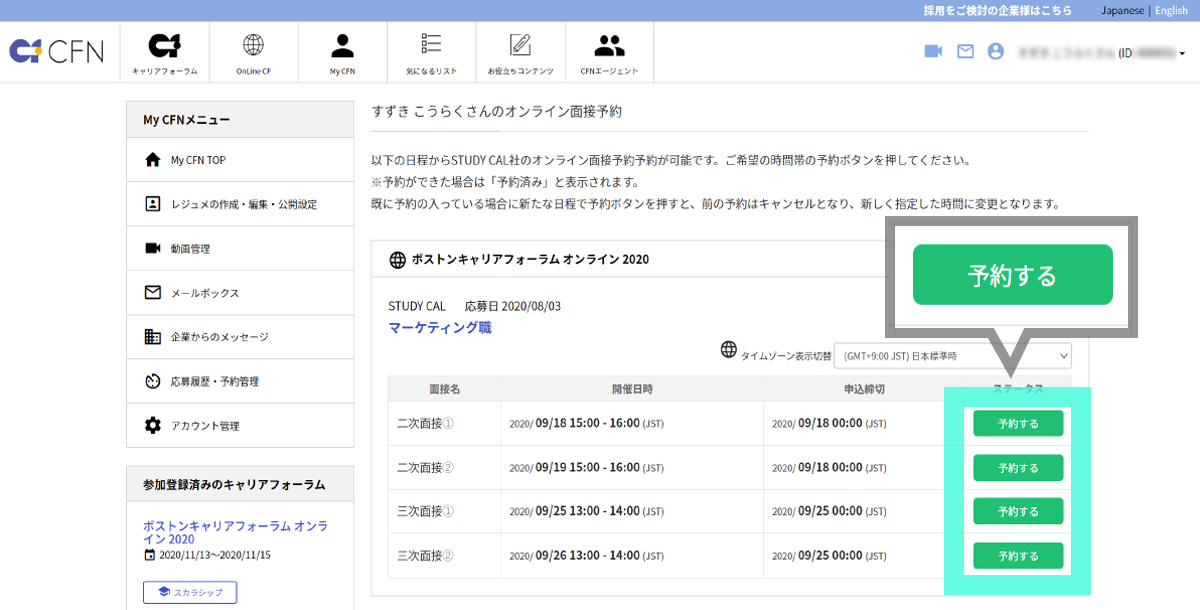Open the 気になるリスト icon
1200x610 pixels.
click(x=432, y=53)
